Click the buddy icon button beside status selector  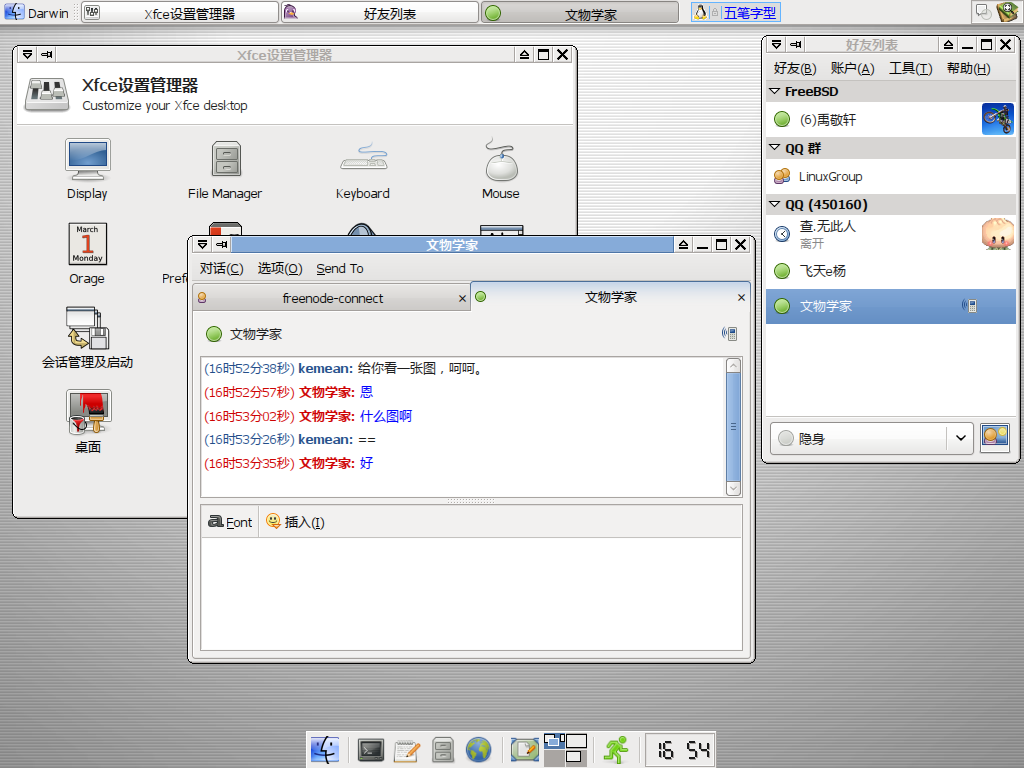pos(995,438)
